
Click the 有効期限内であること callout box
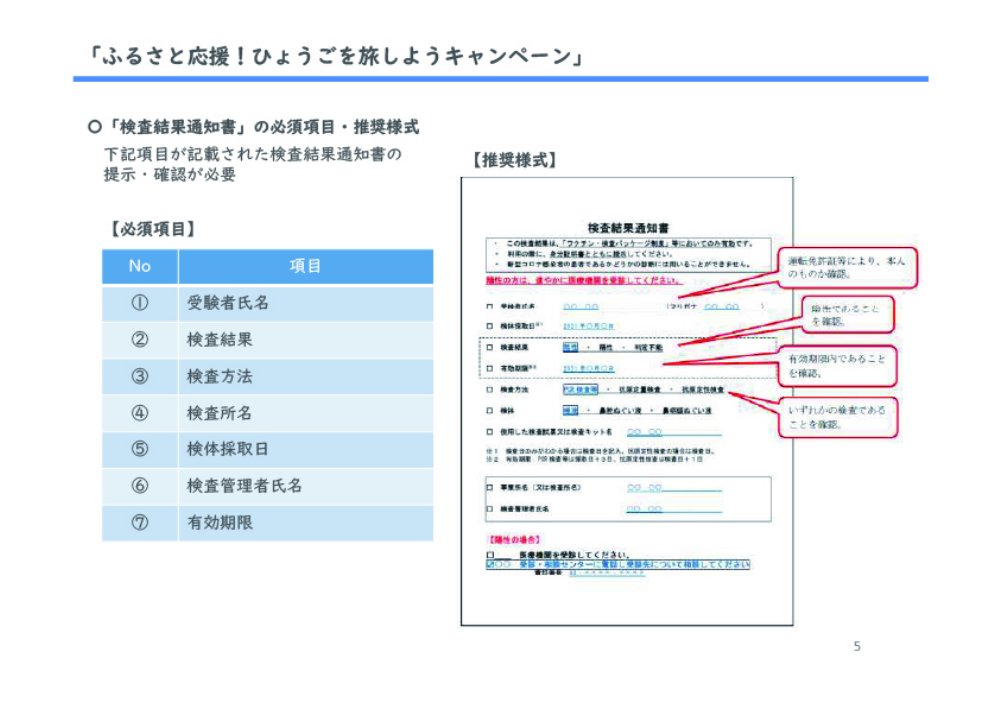pos(837,366)
